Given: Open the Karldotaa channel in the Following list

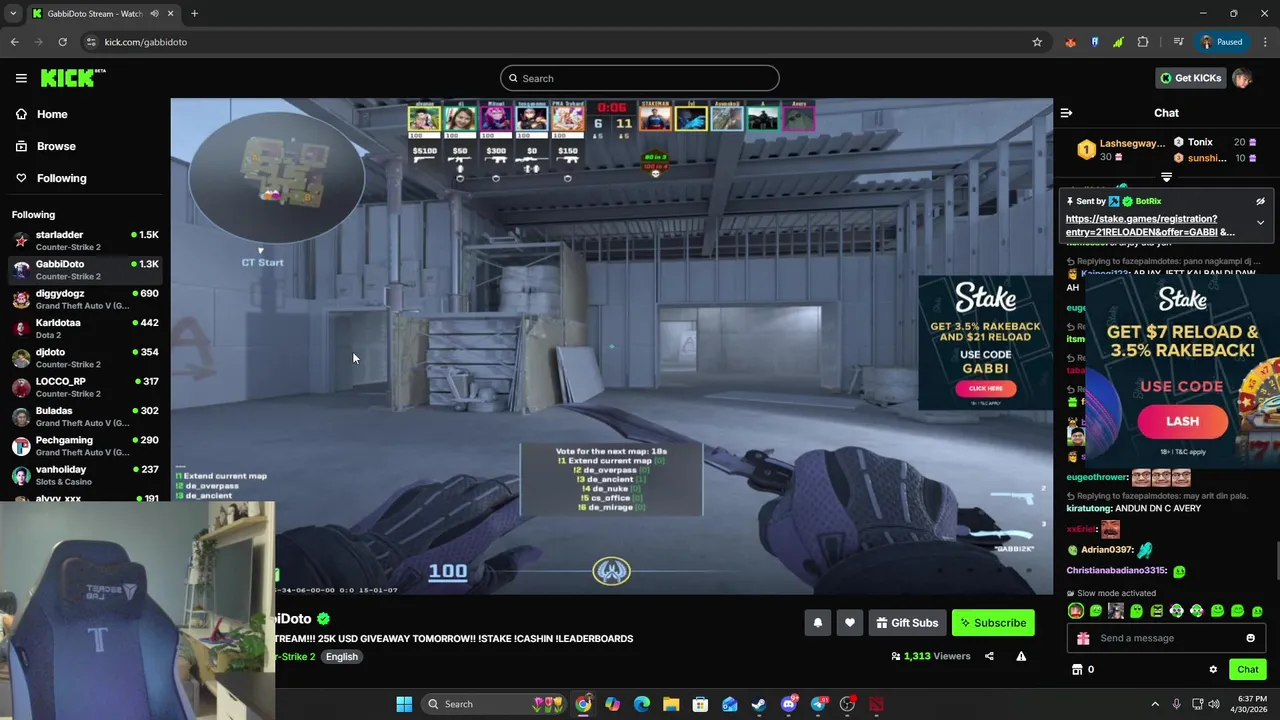Looking at the screenshot, I should [85, 328].
